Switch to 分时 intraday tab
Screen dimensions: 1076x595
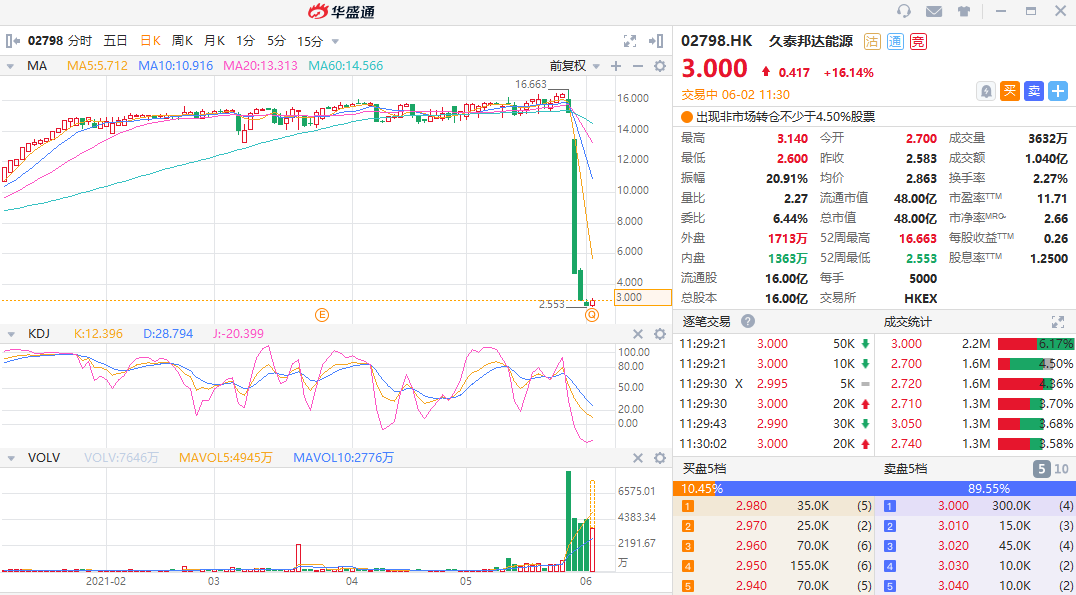click(80, 41)
